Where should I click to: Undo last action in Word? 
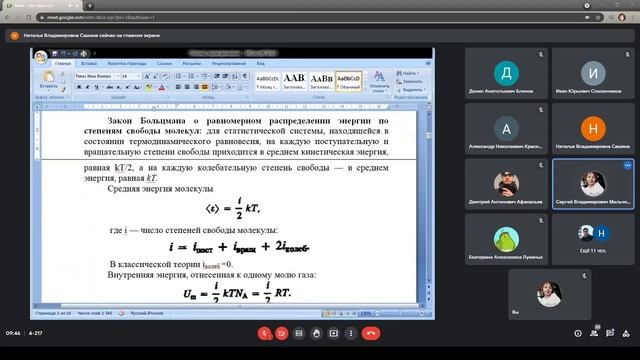click(63, 53)
